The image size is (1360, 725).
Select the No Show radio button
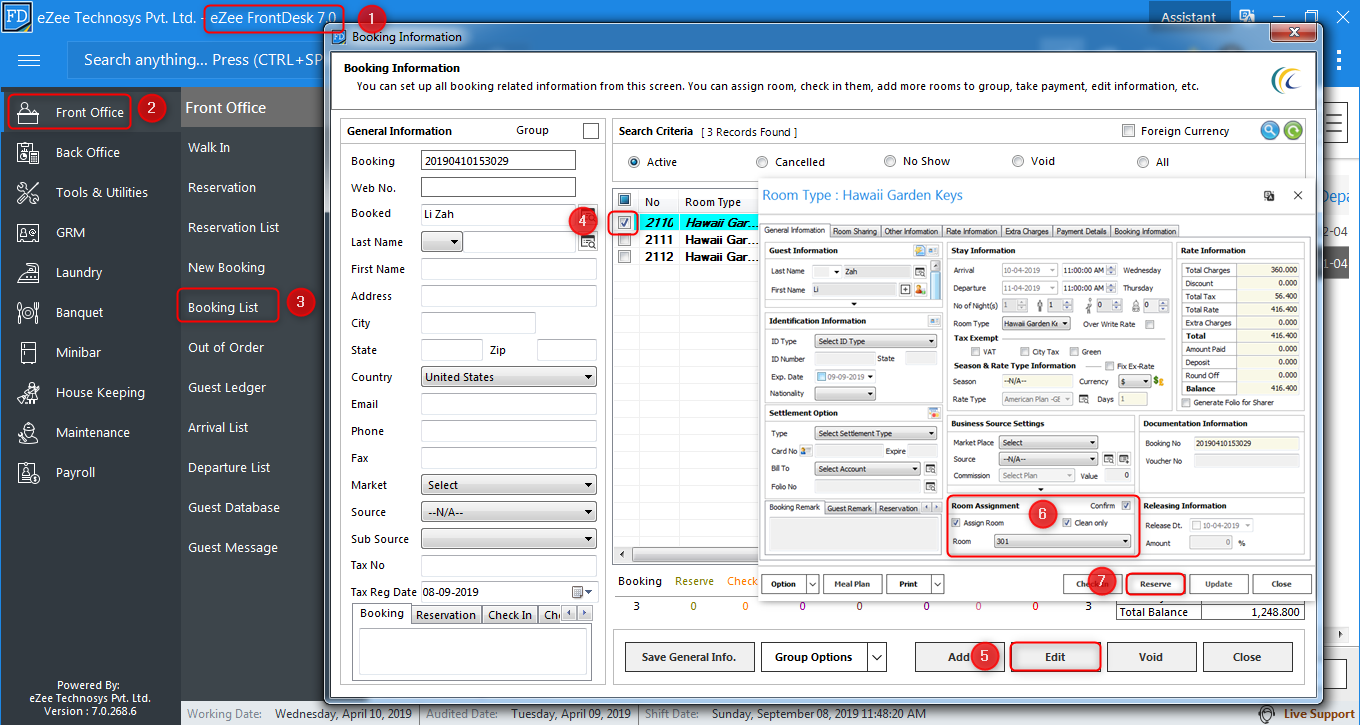(x=890, y=162)
